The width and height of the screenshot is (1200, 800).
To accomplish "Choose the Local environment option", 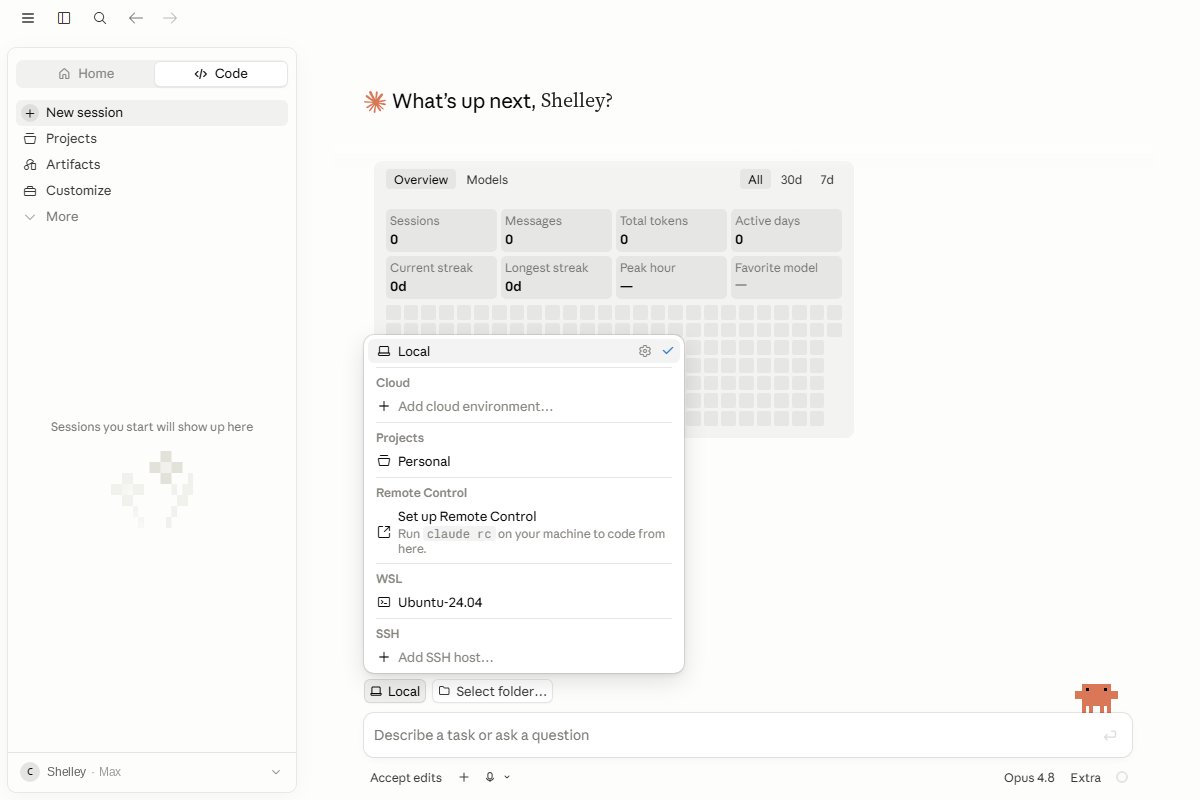I will tap(524, 351).
